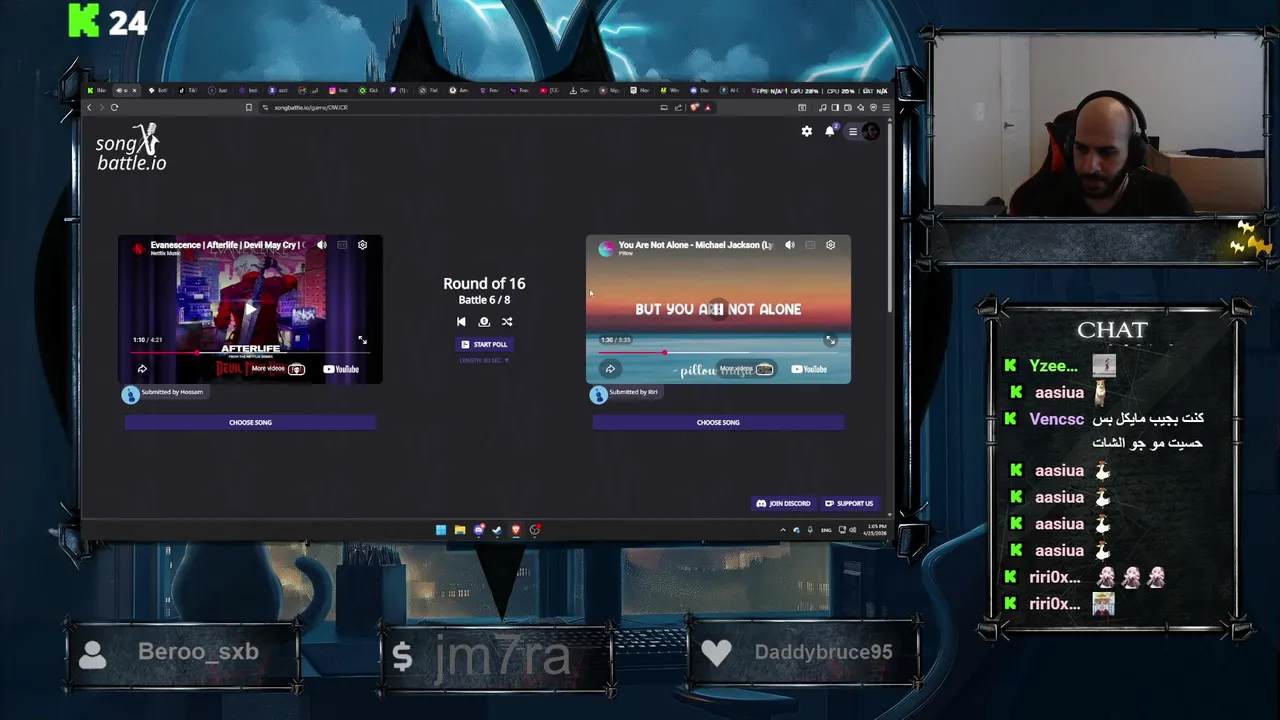
Task: Go back in the browser
Action: pos(89,107)
